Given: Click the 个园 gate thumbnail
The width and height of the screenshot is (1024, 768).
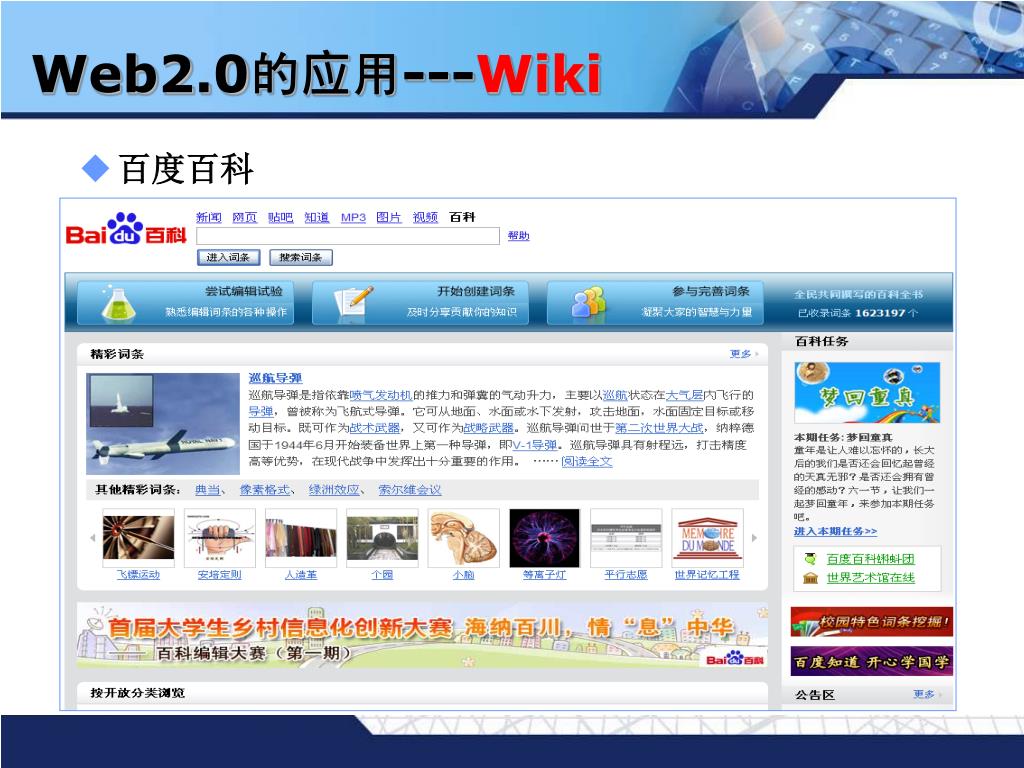Looking at the screenshot, I should (382, 537).
